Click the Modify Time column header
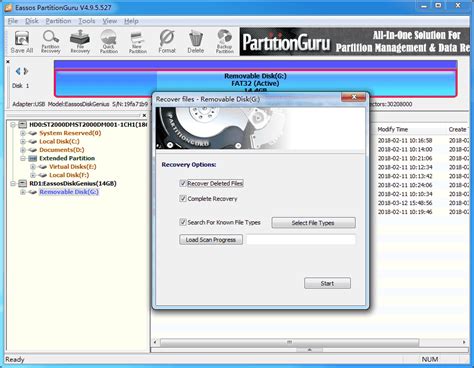Viewport: 474px width, 368px height. pos(393,129)
